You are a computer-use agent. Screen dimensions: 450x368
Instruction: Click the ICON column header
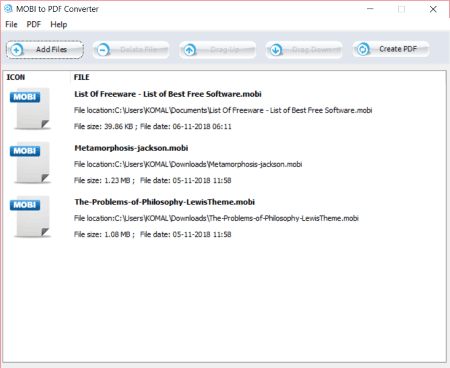coord(16,77)
